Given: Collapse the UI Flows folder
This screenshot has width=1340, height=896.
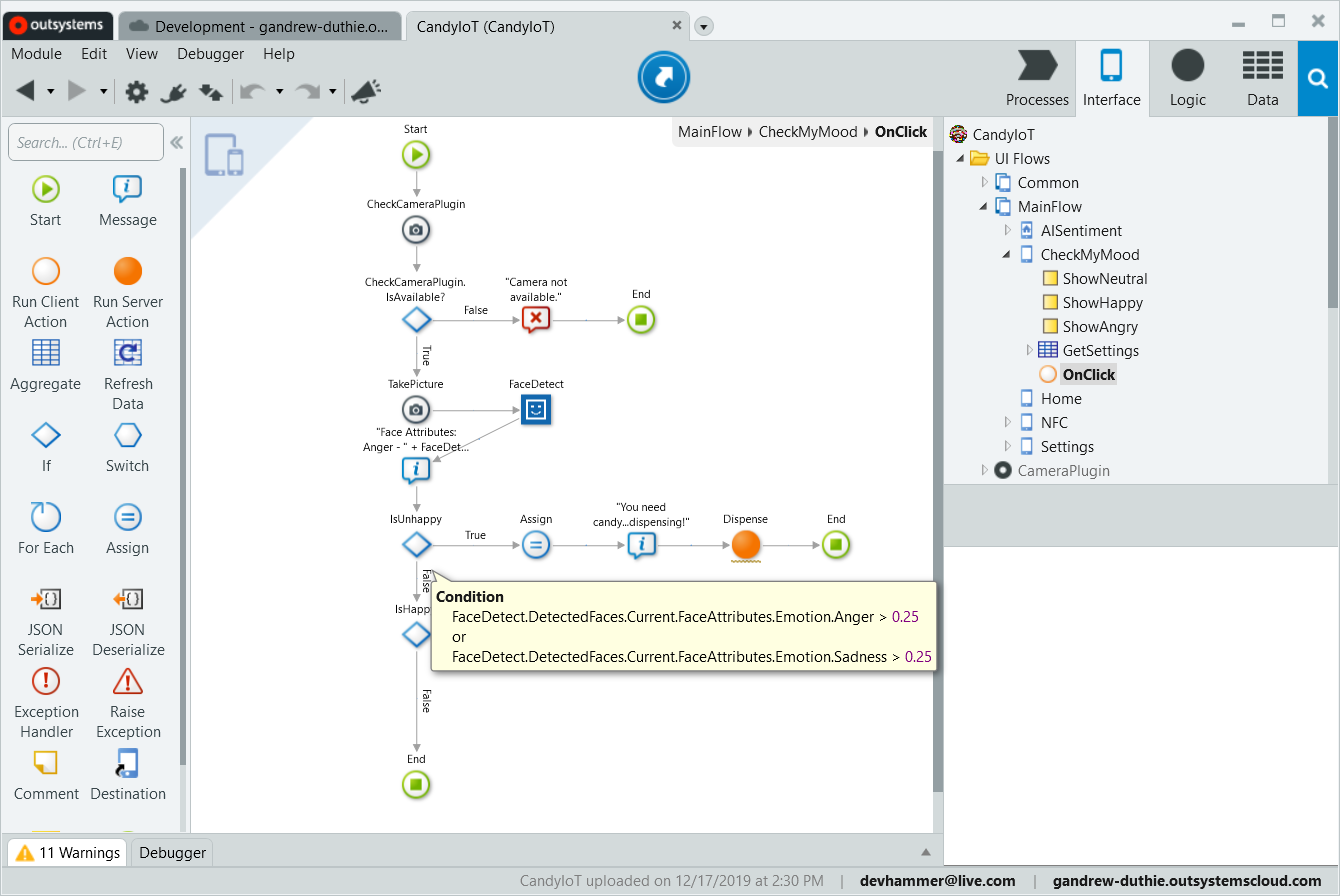Looking at the screenshot, I should (961, 159).
